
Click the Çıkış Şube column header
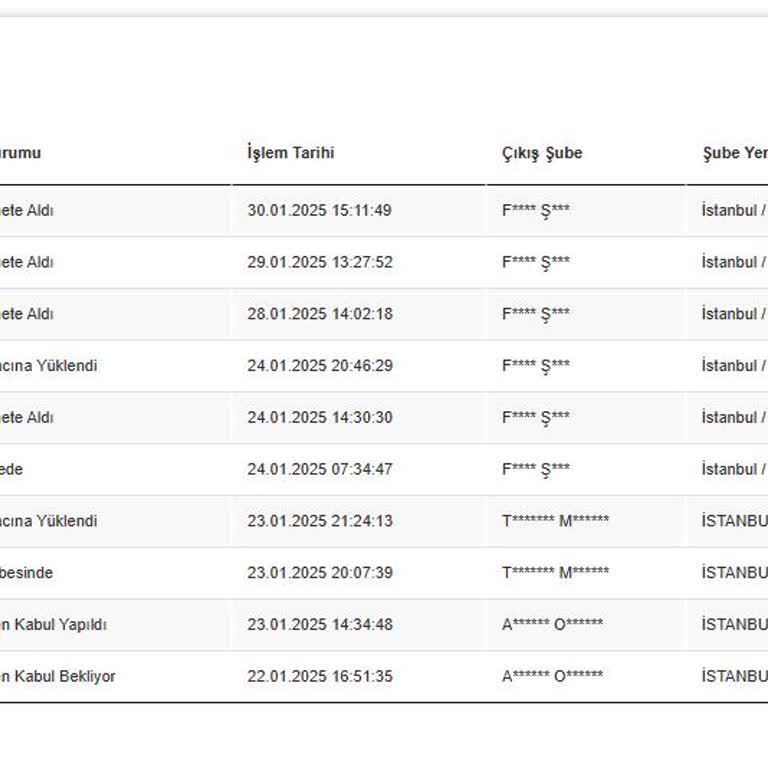click(542, 153)
